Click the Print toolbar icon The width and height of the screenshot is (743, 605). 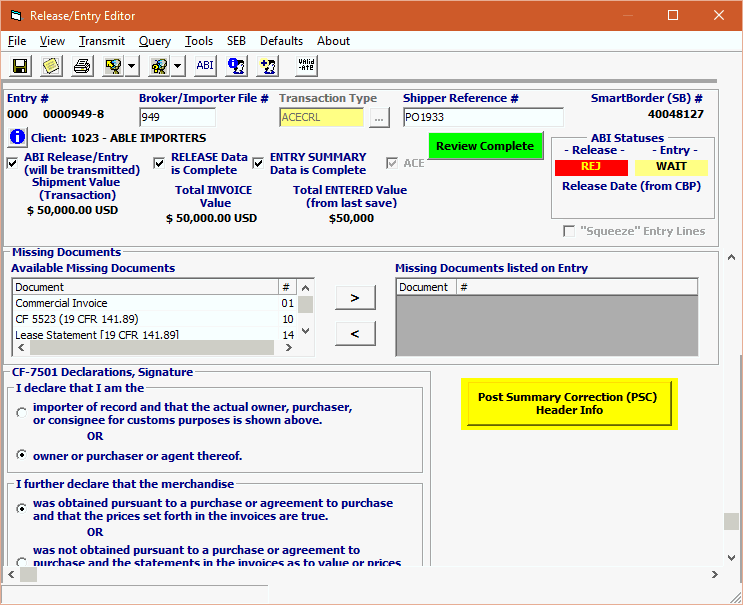(81, 66)
